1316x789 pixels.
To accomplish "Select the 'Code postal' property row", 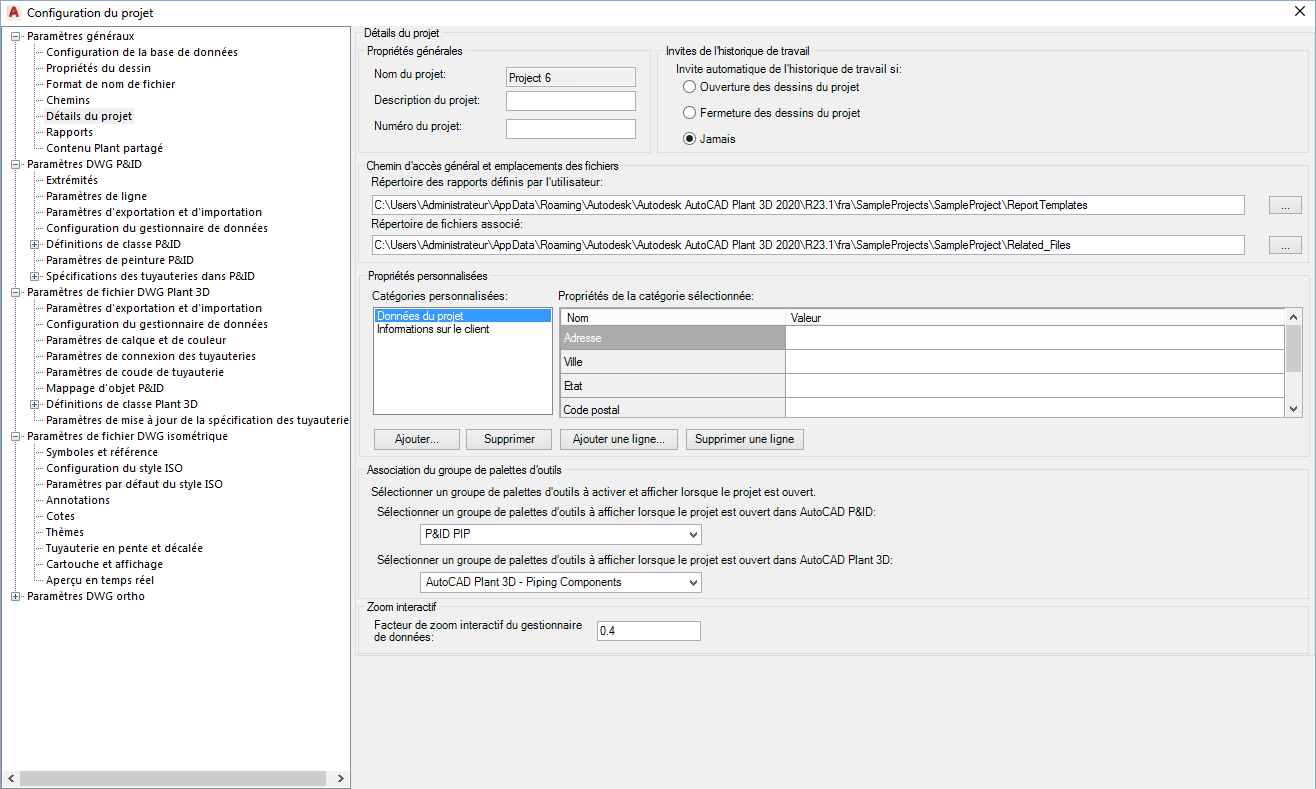I will pyautogui.click(x=922, y=408).
